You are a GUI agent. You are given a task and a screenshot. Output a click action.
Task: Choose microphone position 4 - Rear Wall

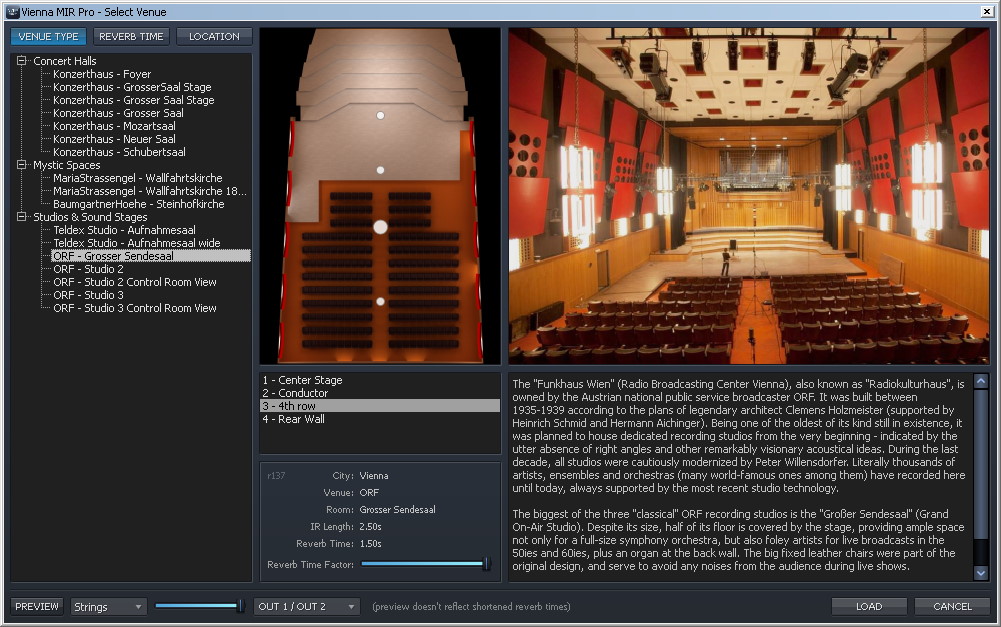point(380,419)
